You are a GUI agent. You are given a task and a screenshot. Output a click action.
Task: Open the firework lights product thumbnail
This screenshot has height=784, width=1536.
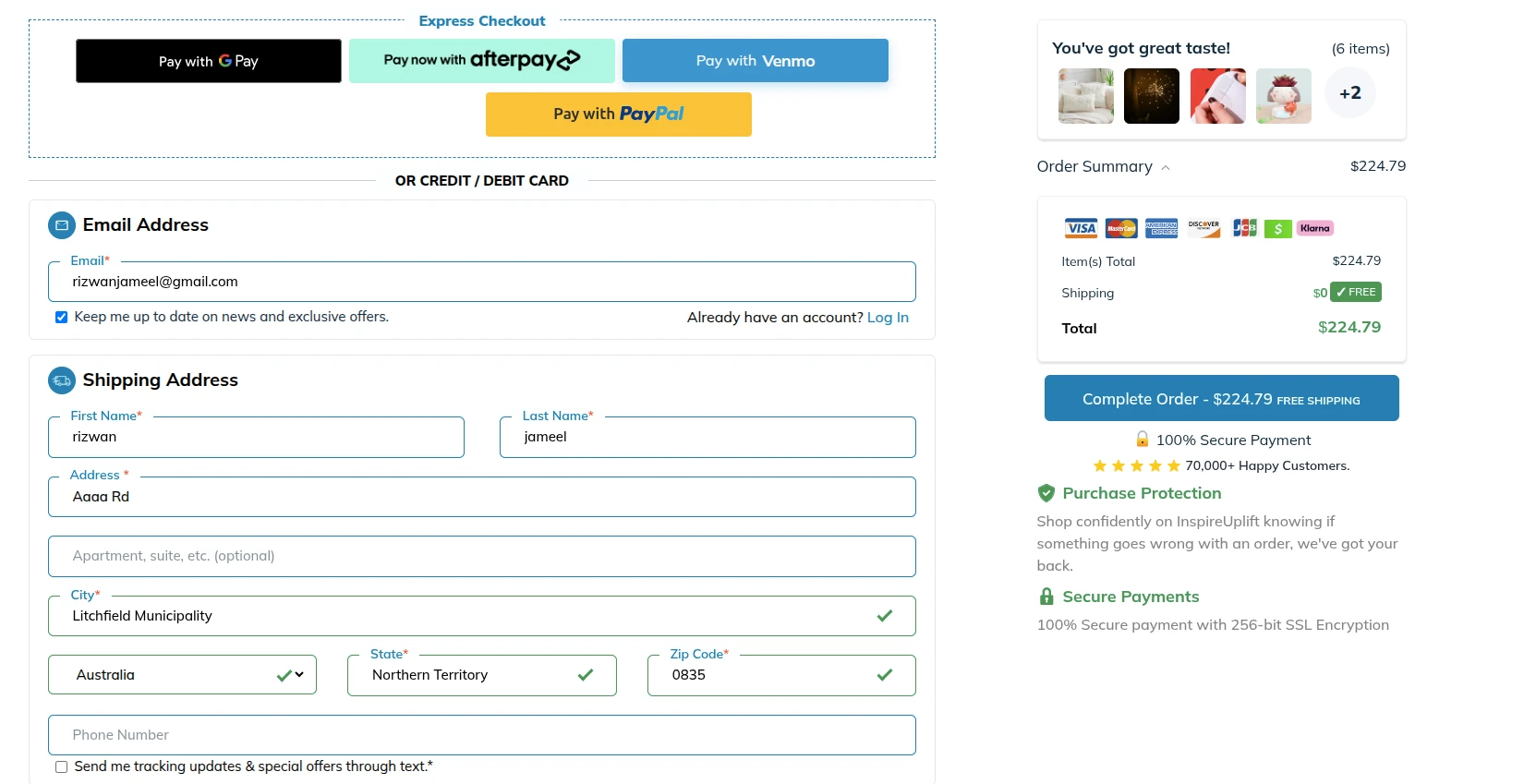point(1152,96)
